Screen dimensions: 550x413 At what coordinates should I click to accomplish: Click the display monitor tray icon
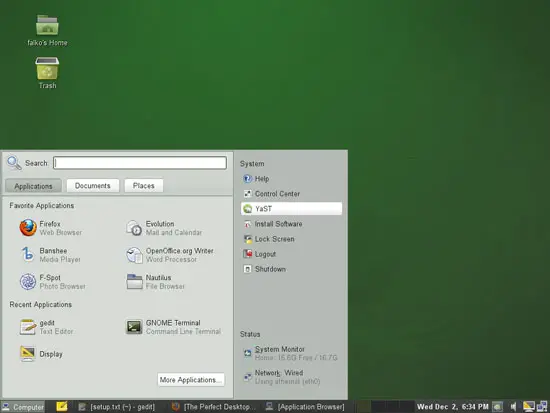[528, 407]
